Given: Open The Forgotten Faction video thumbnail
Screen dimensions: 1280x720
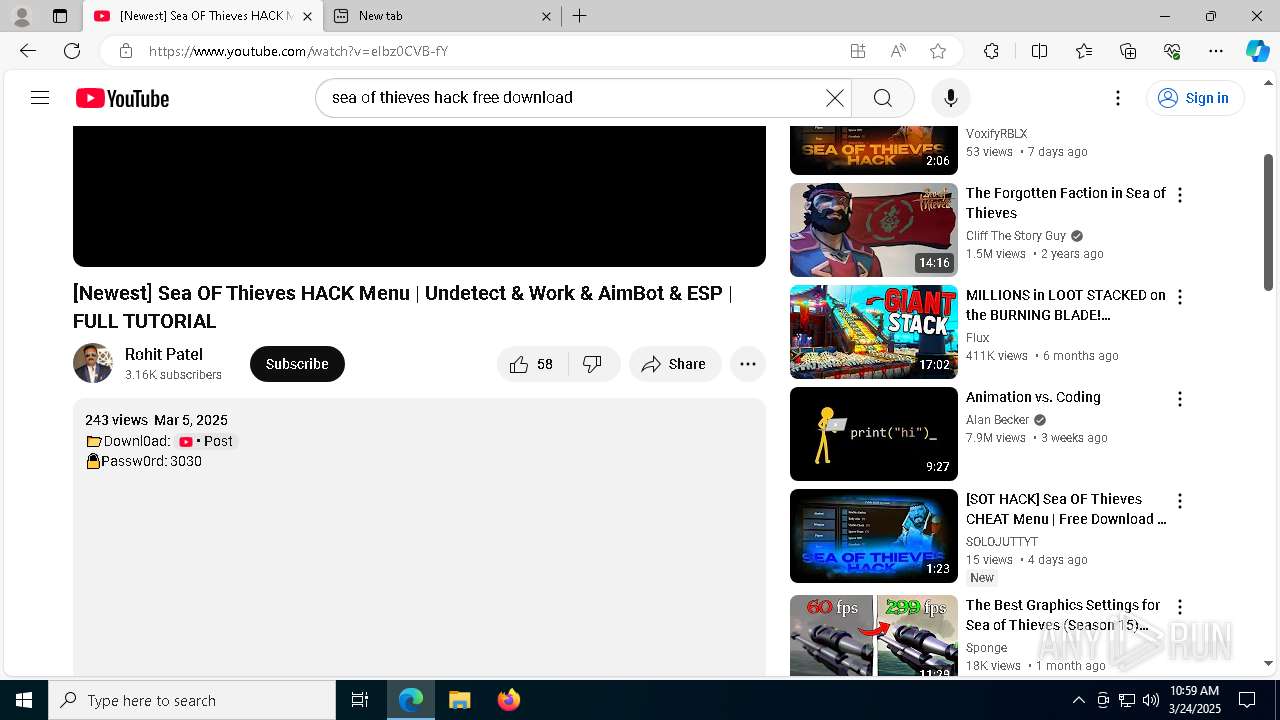Looking at the screenshot, I should [x=874, y=230].
